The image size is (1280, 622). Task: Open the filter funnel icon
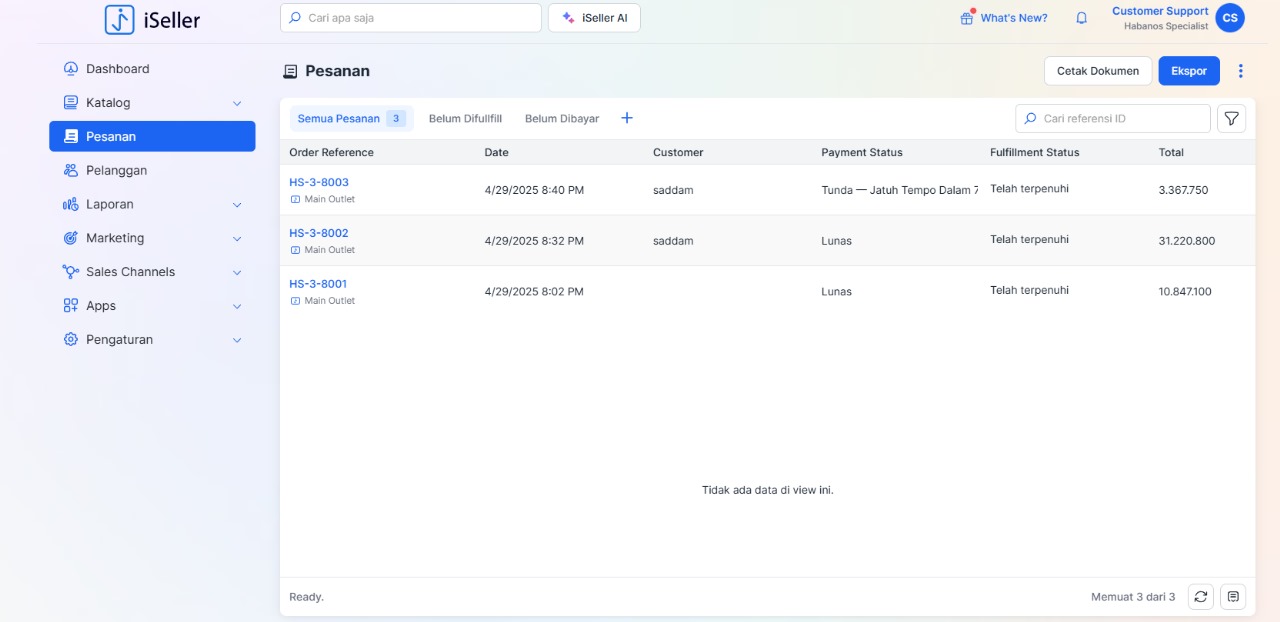[1232, 118]
